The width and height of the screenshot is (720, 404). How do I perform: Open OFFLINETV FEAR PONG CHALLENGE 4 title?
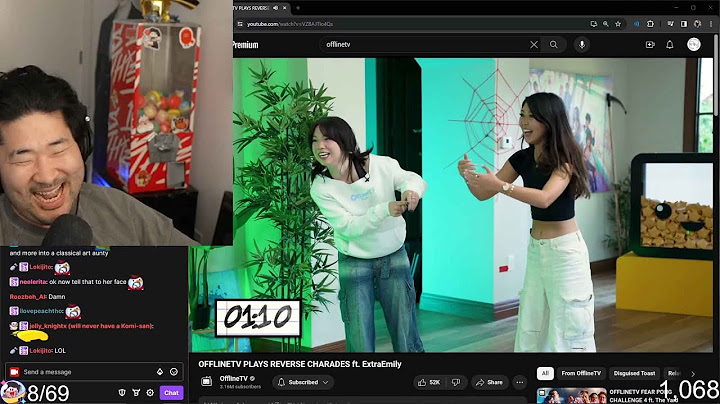(x=643, y=396)
